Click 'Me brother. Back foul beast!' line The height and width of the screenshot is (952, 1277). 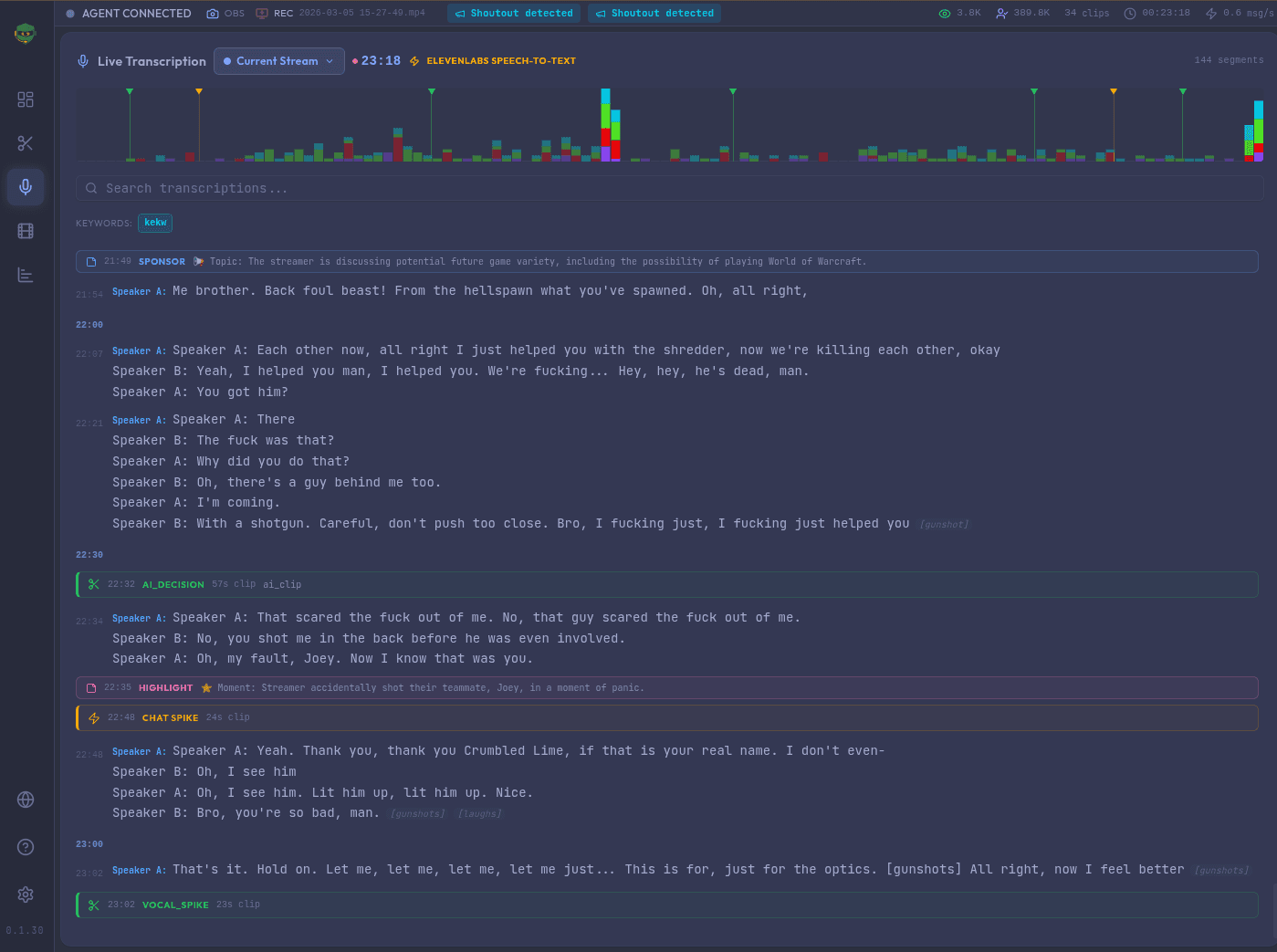click(x=490, y=291)
